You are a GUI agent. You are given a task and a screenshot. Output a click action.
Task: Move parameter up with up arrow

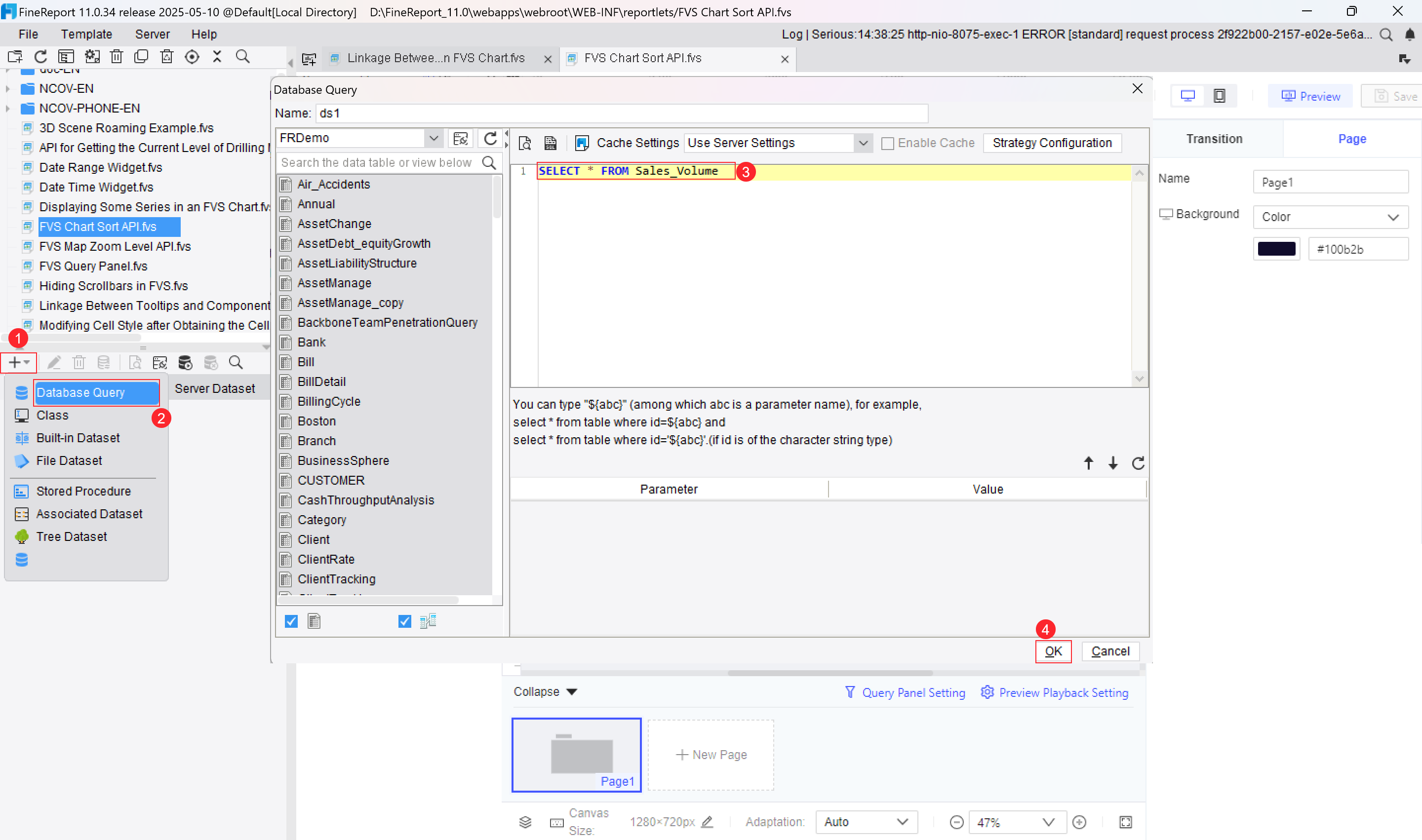click(1088, 463)
